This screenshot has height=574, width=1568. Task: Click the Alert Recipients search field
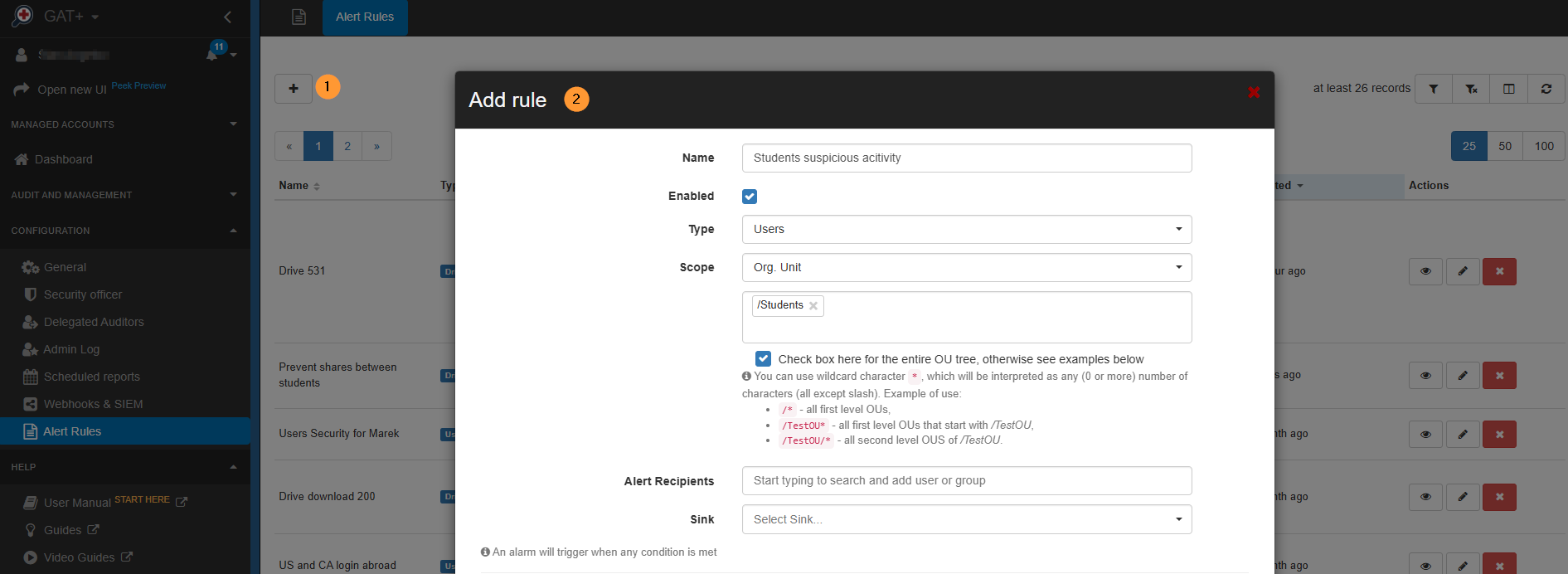(967, 480)
